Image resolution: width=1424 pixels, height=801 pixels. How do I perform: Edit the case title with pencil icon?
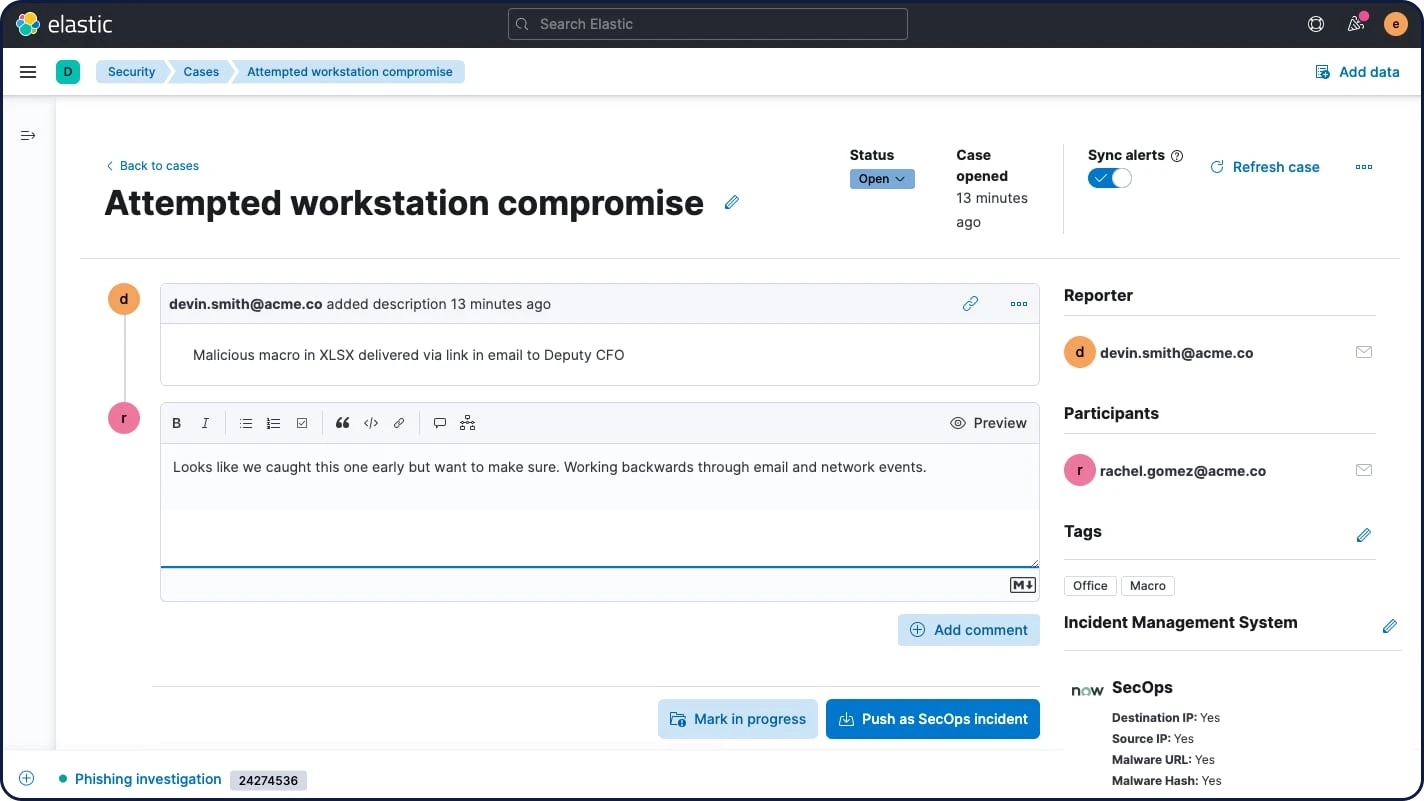(731, 202)
